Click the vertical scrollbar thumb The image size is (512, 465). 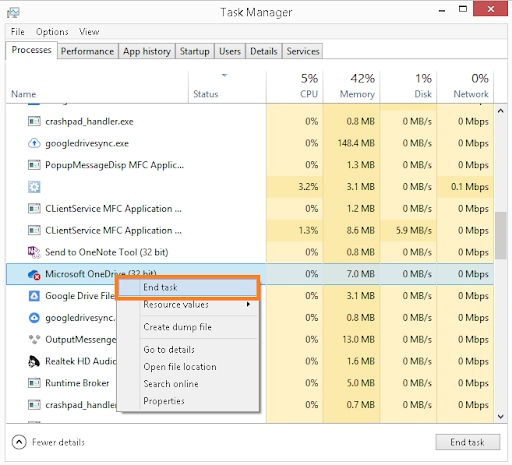click(x=501, y=235)
